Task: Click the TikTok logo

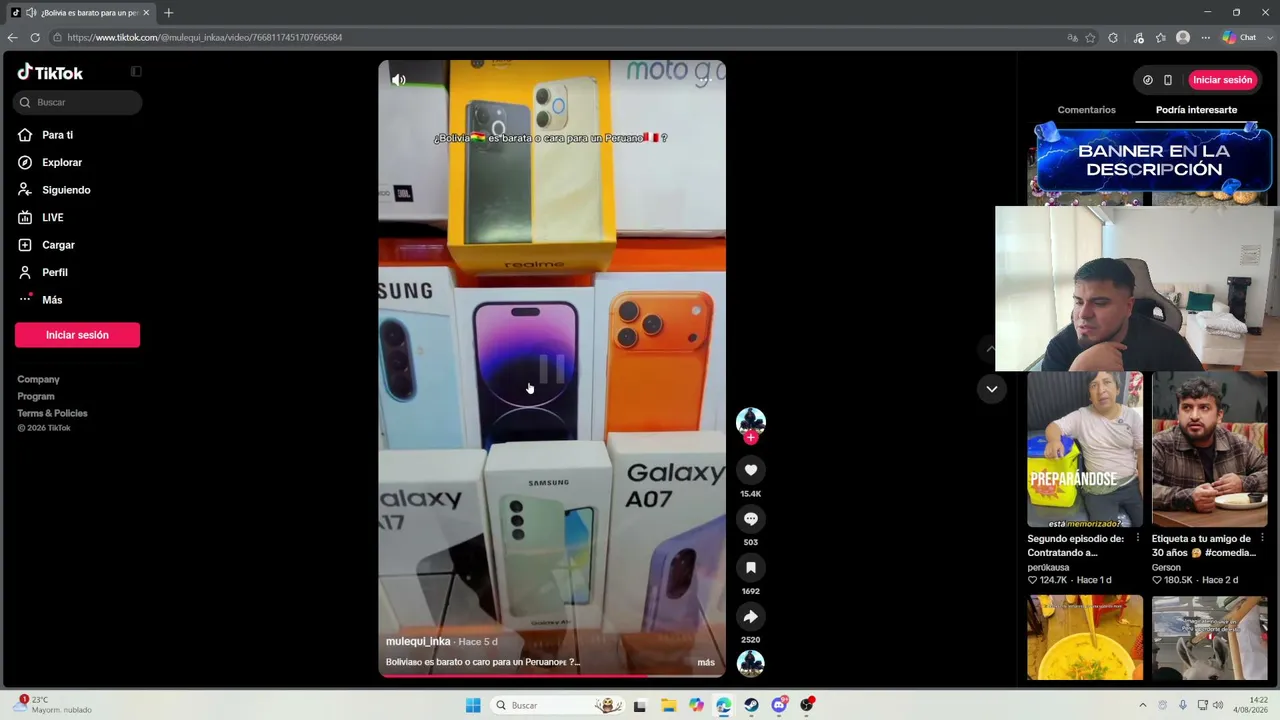Action: [x=50, y=72]
